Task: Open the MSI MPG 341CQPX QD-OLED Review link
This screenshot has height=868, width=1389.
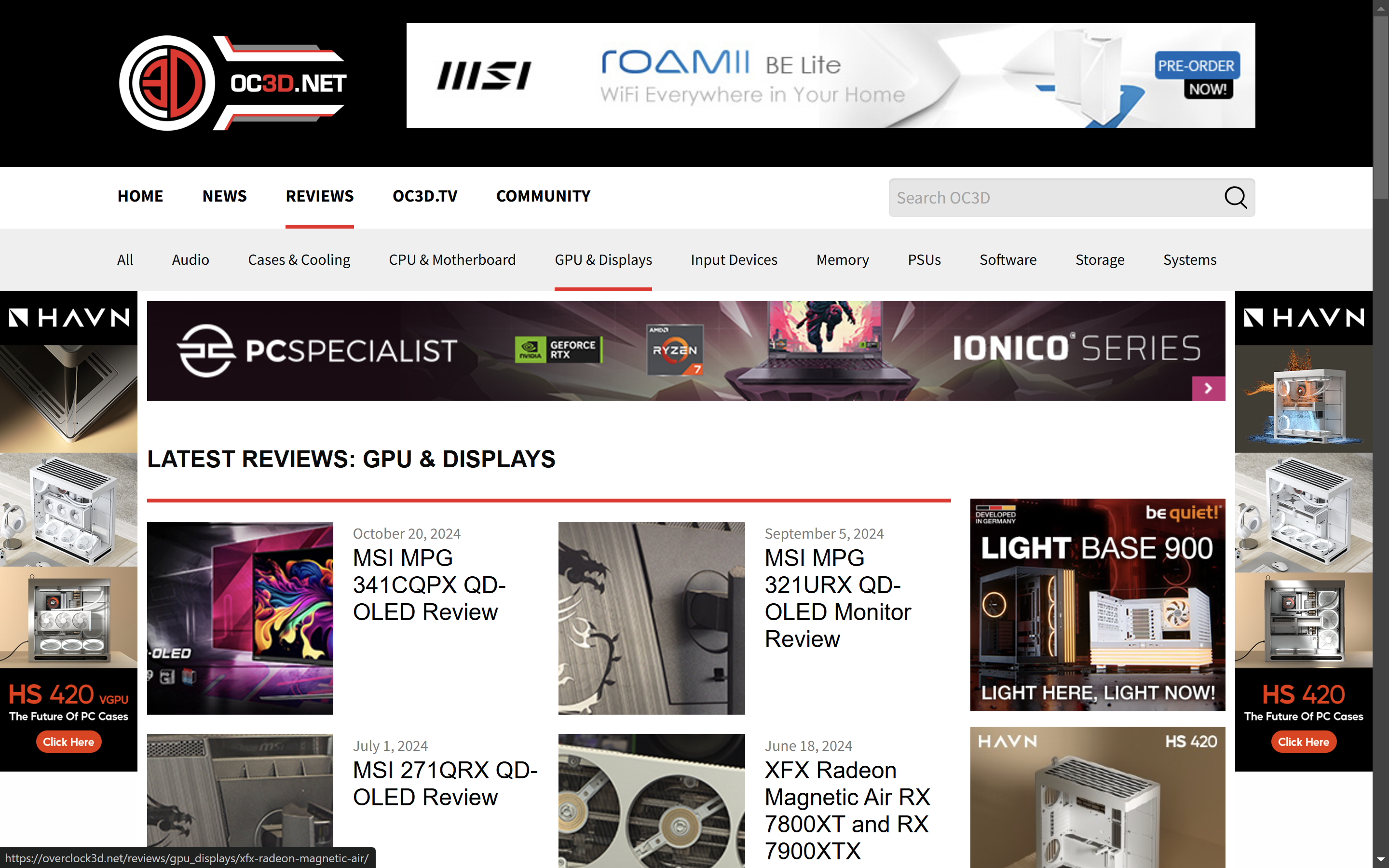Action: [x=429, y=585]
